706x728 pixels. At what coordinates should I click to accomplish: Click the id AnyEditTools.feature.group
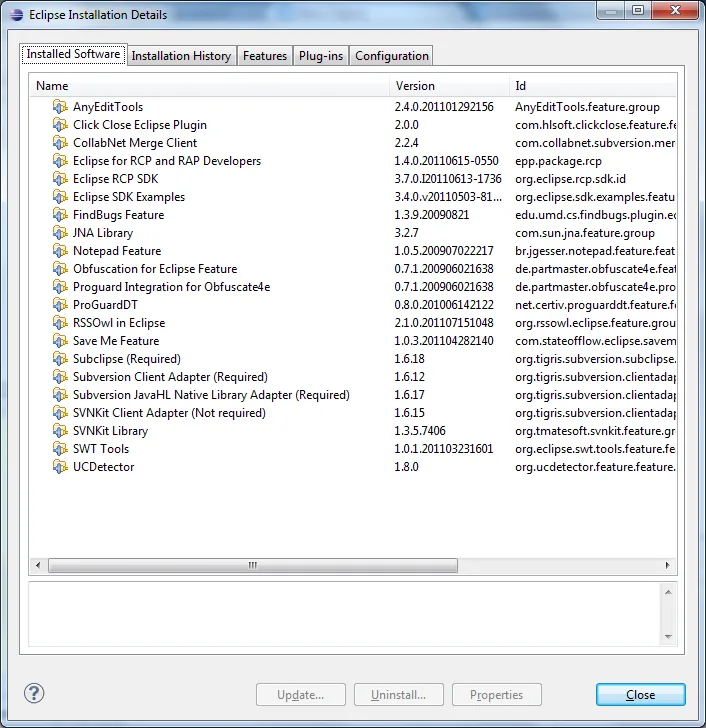pos(587,107)
